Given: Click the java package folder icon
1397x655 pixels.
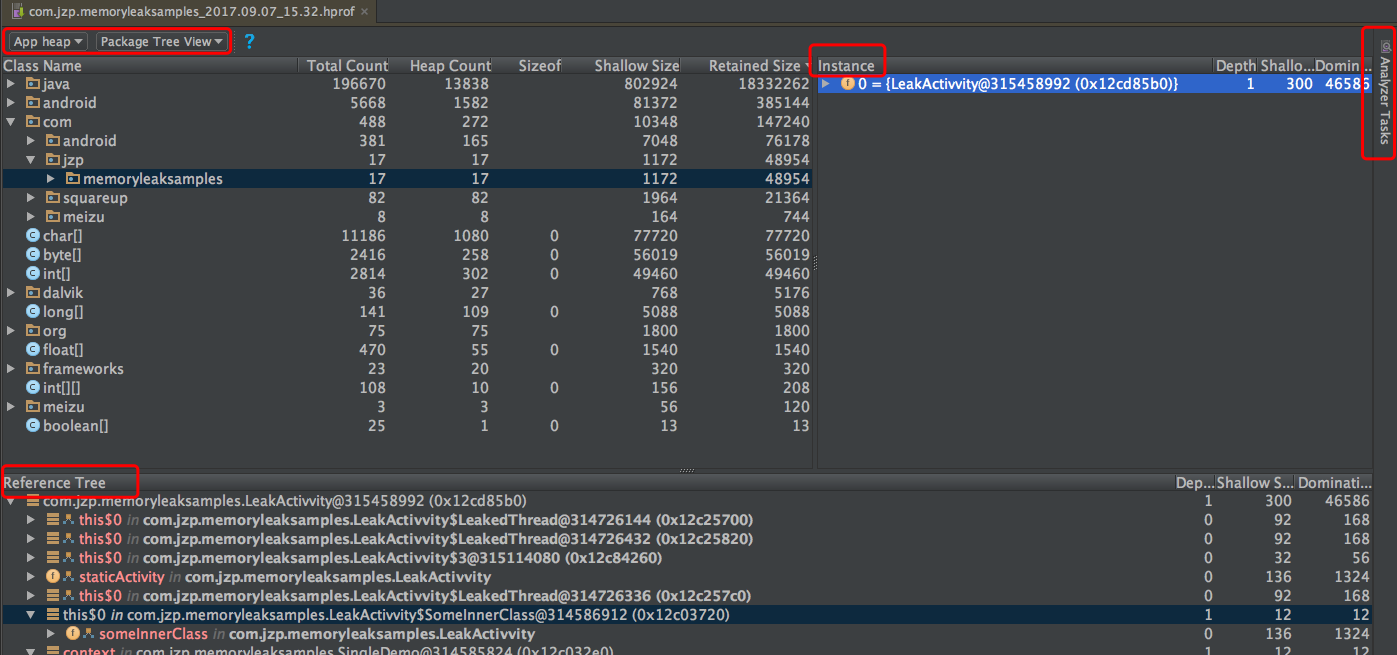Looking at the screenshot, I should (x=32, y=84).
